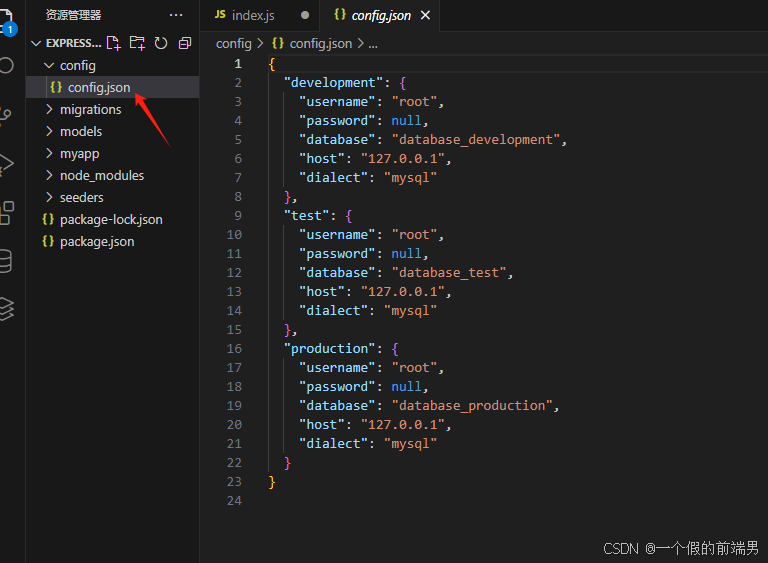Refresh the explorer file tree
The height and width of the screenshot is (563, 768).
click(x=161, y=43)
